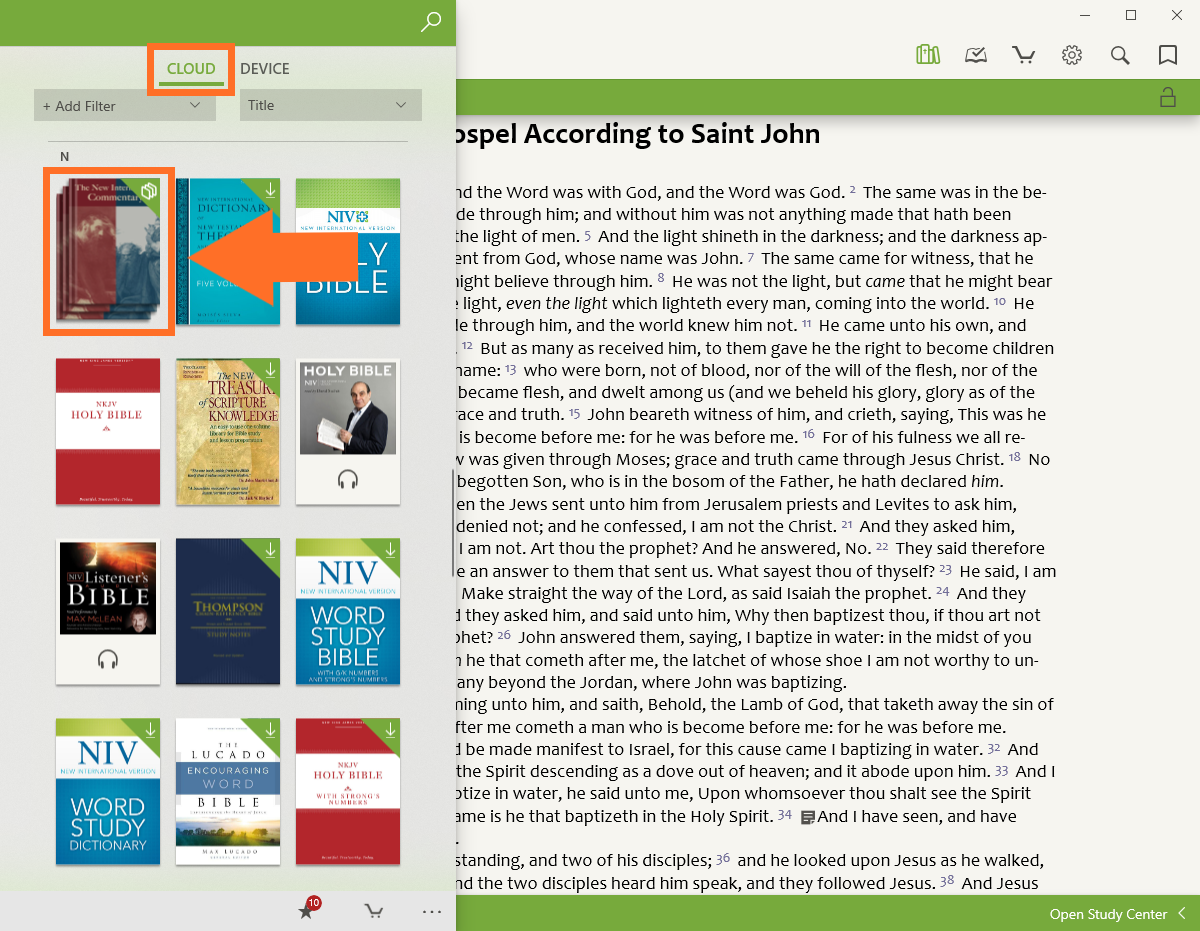Search the library with the magnifier icon

pyautogui.click(x=431, y=22)
